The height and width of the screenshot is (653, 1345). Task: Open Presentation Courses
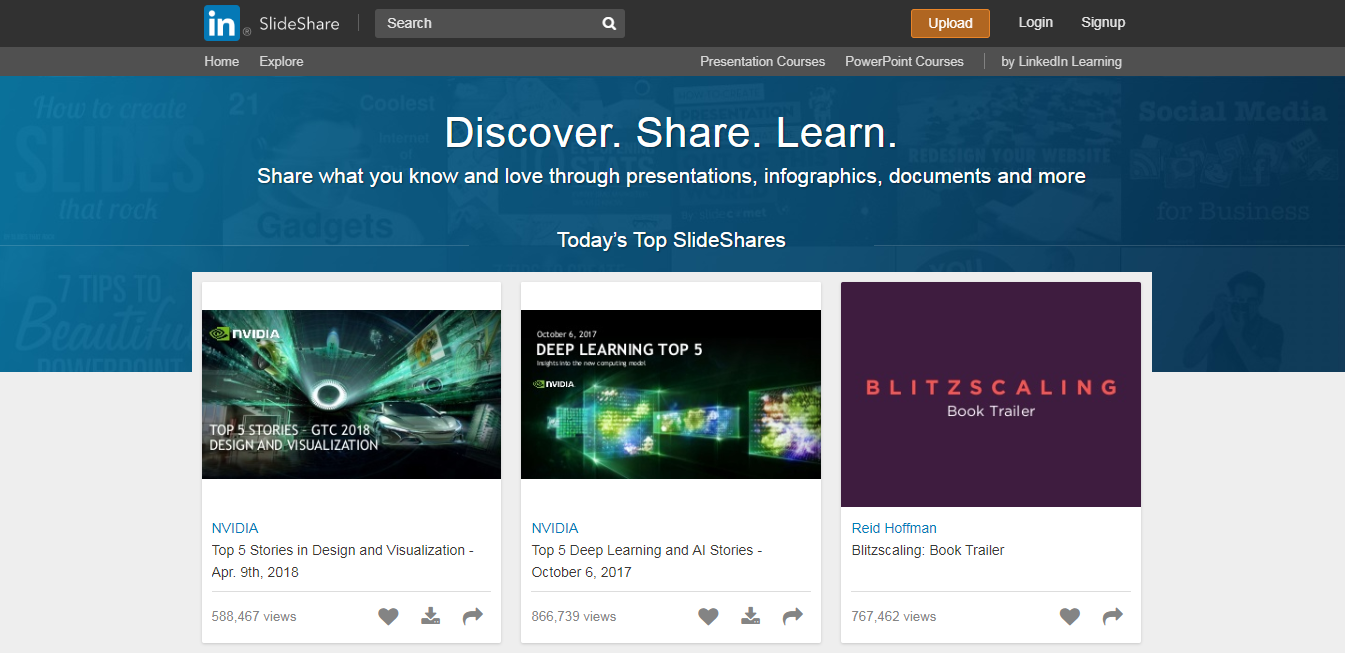[x=763, y=61]
